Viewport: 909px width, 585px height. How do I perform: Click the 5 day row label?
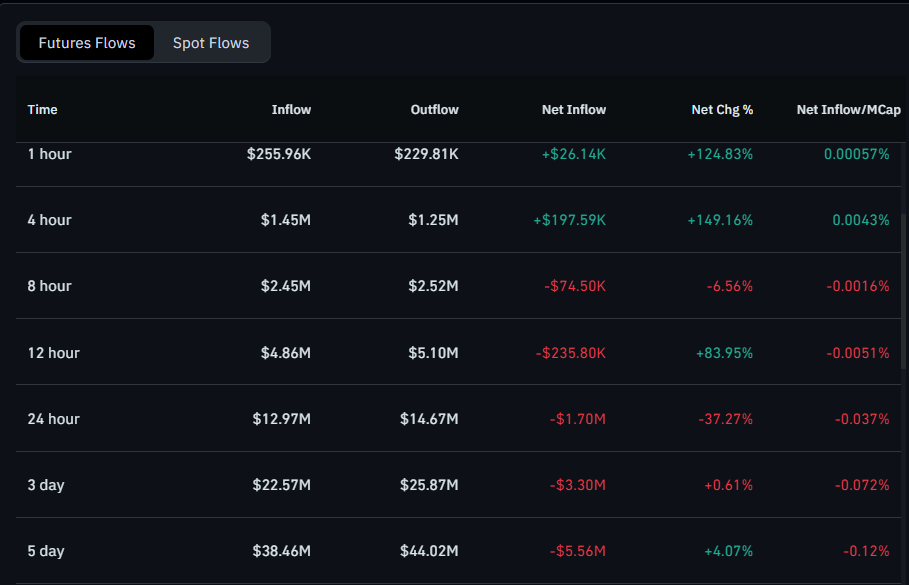click(x=46, y=551)
